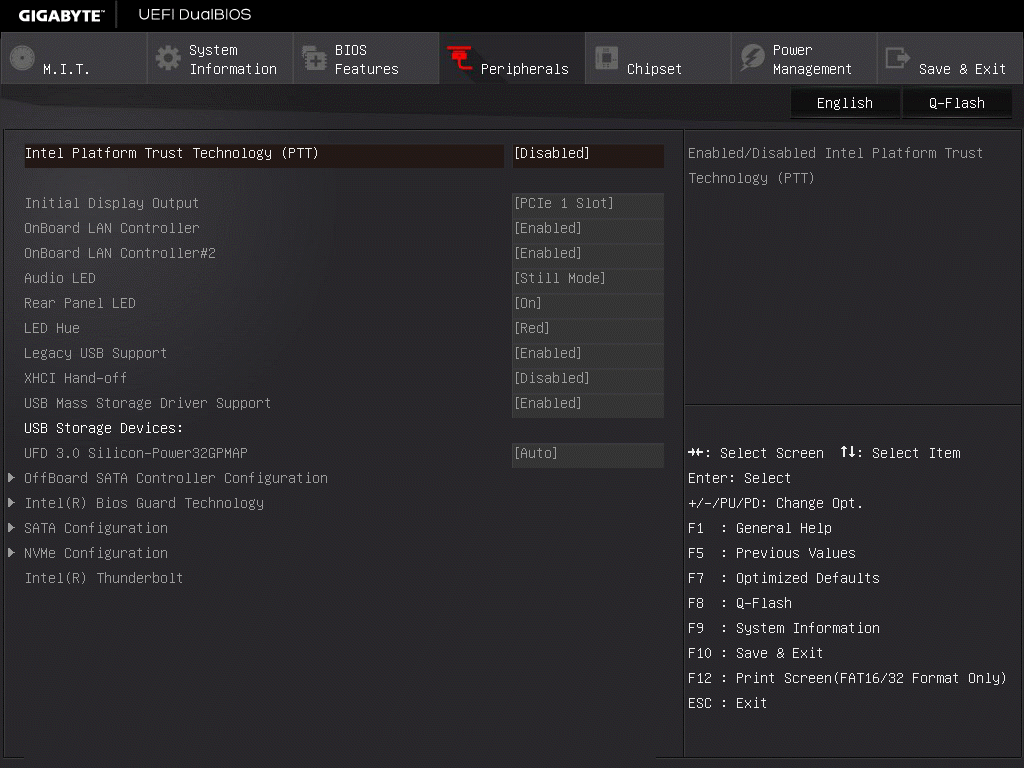Open the Save & Exit tab
This screenshot has height=768, width=1024.
point(950,59)
